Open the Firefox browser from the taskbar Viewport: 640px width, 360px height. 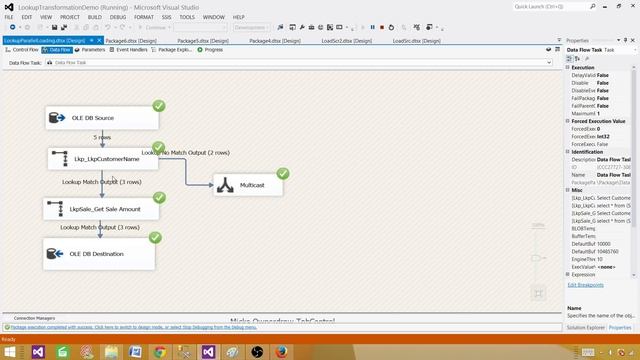[281, 352]
